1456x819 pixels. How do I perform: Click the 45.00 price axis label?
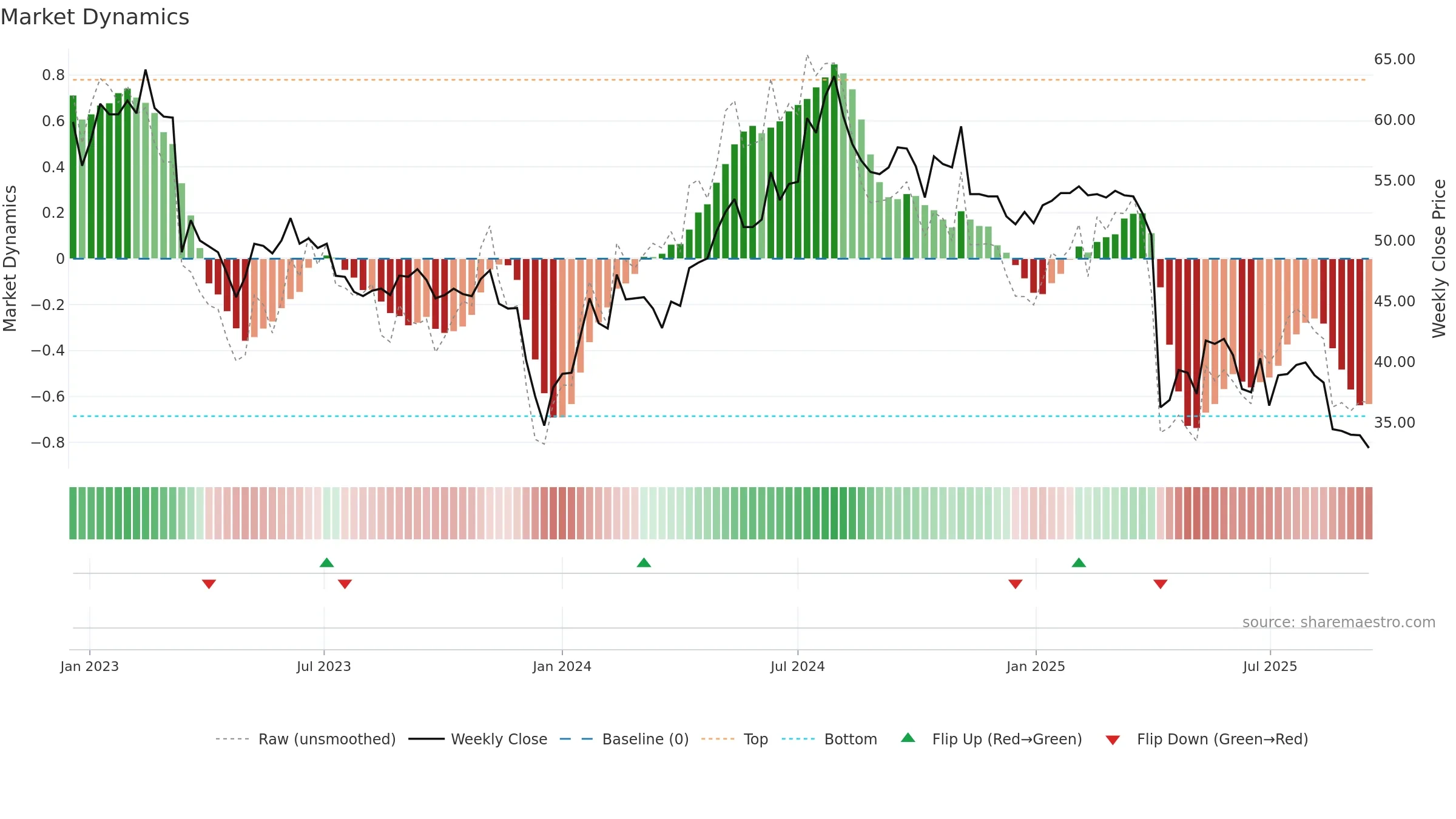click(x=1394, y=302)
